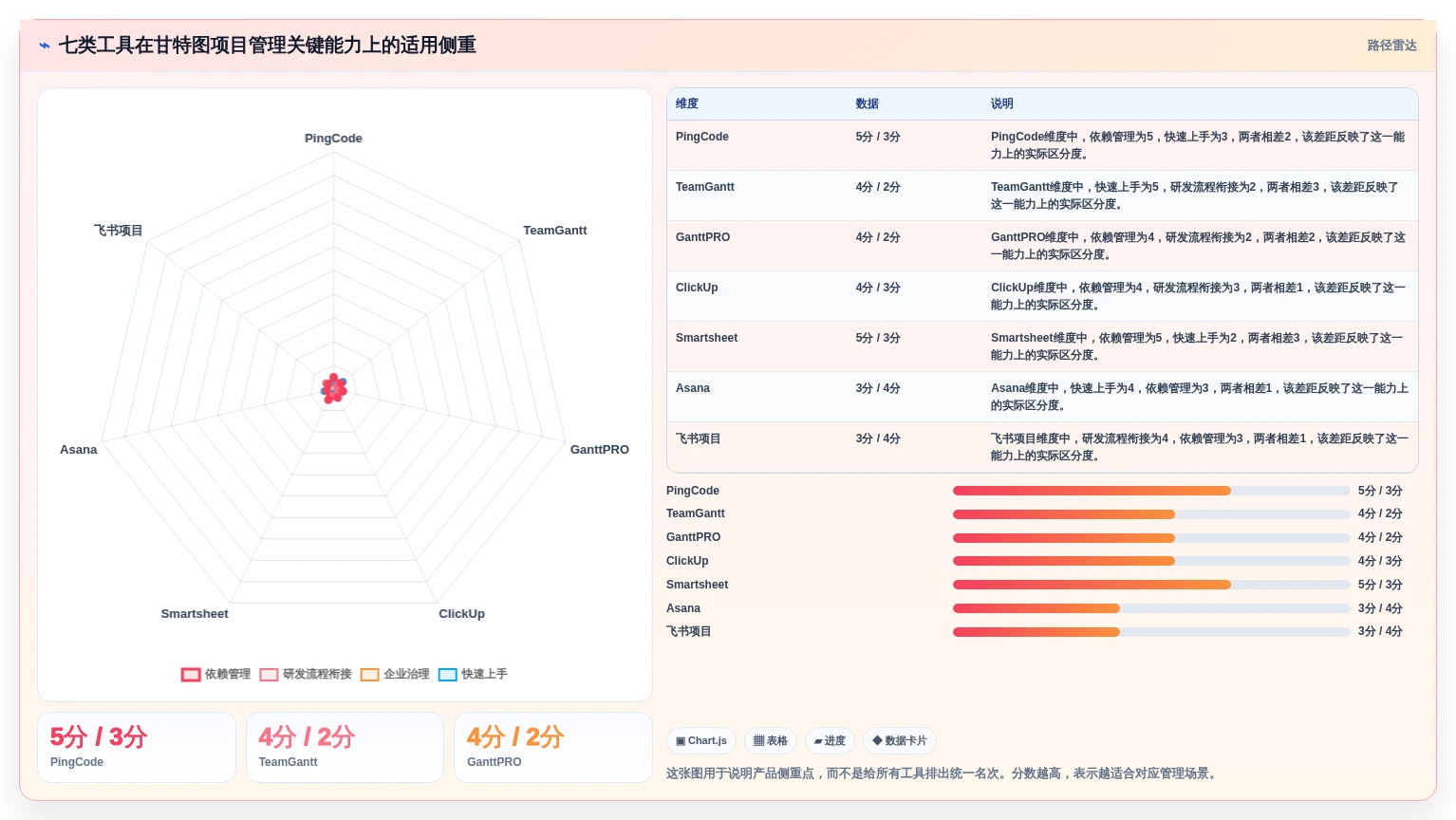
Task: Click the page title 七类工具在甘特图项目管理
Action: click(268, 46)
